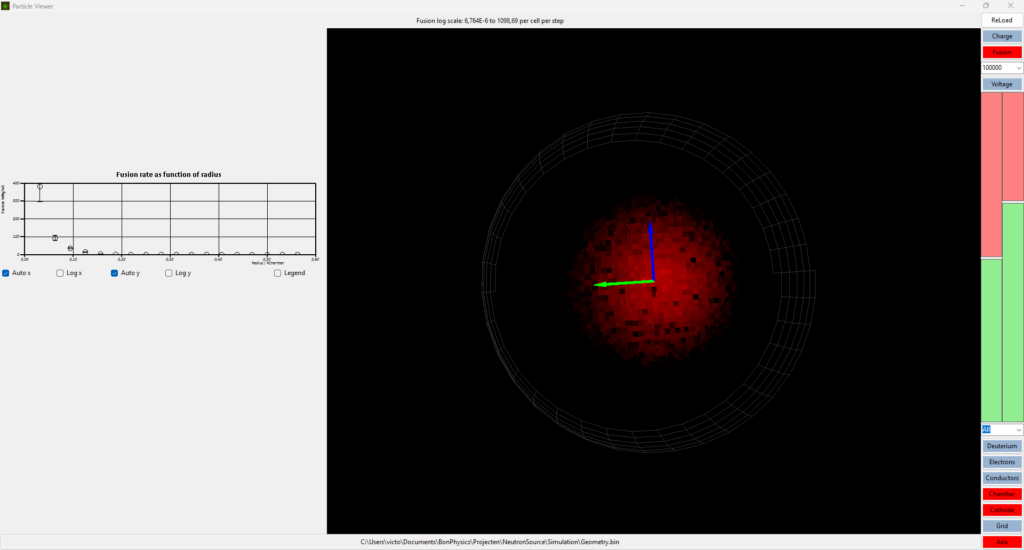Click the Particle Viewer app icon
Image resolution: width=1024 pixels, height=550 pixels.
click(x=6, y=5)
